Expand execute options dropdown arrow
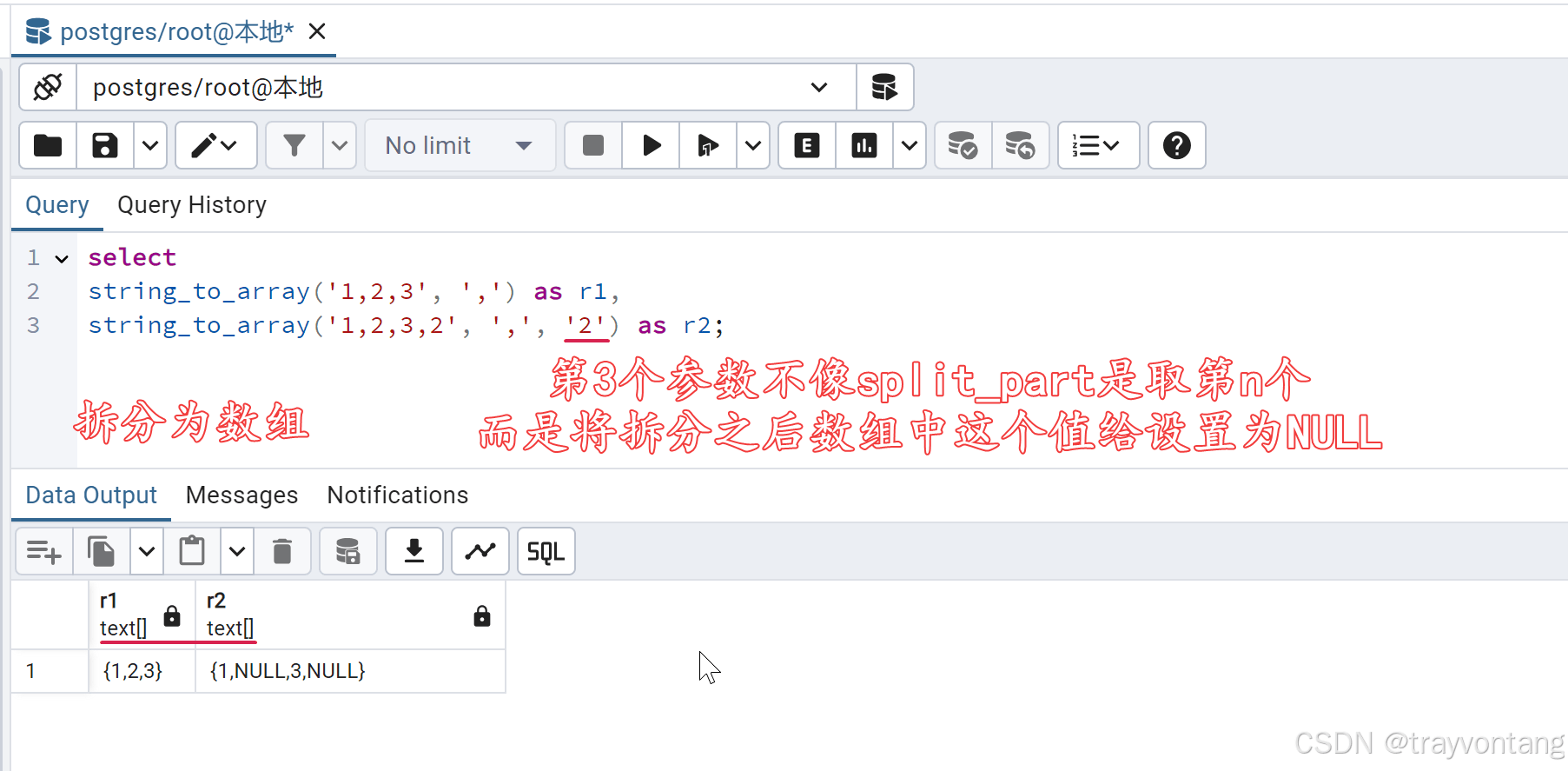This screenshot has width=1568, height=771. point(753,145)
